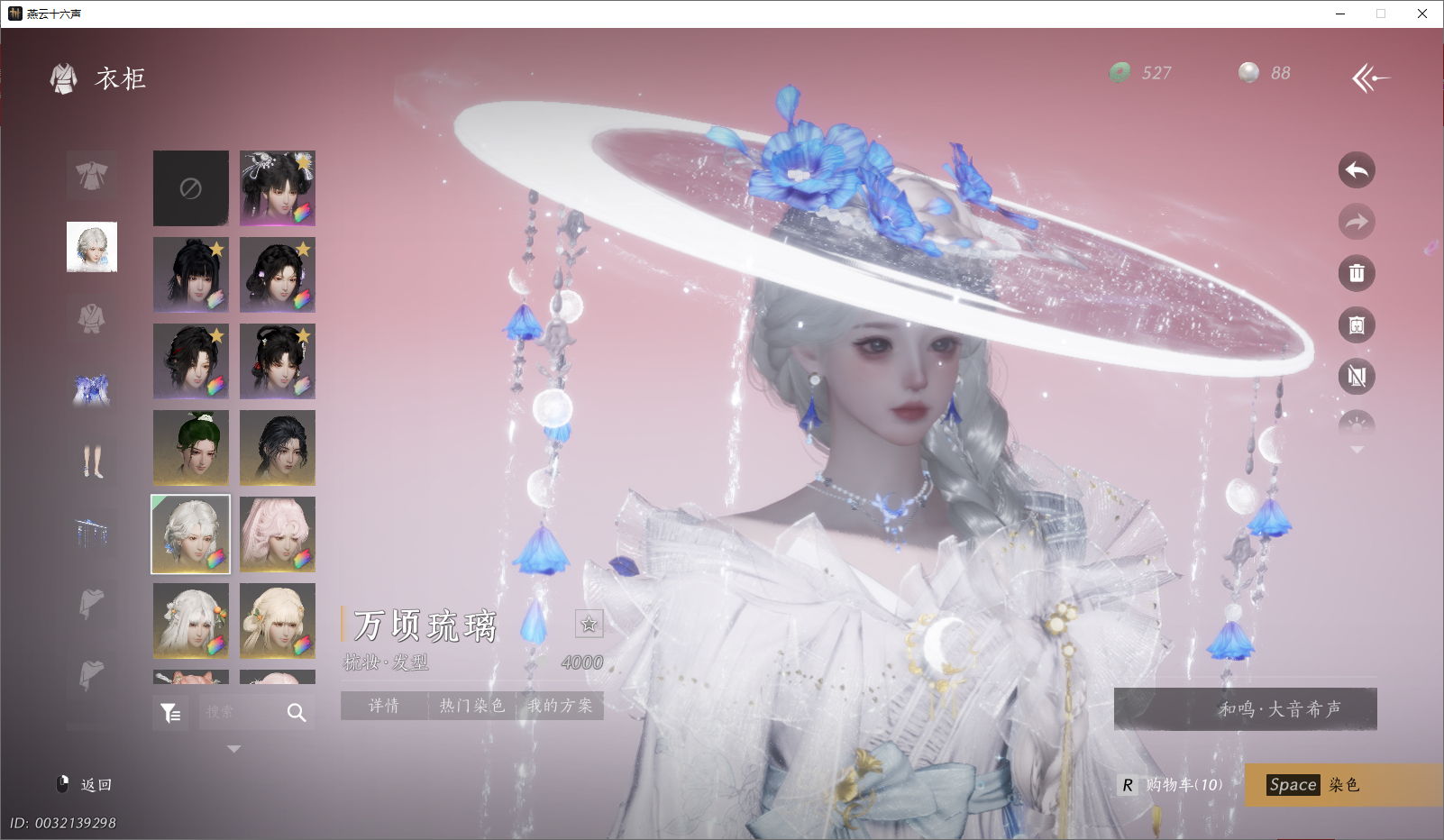The width and height of the screenshot is (1444, 840).
Task: Select the empty/none hairstyle slot
Action: click(190, 187)
